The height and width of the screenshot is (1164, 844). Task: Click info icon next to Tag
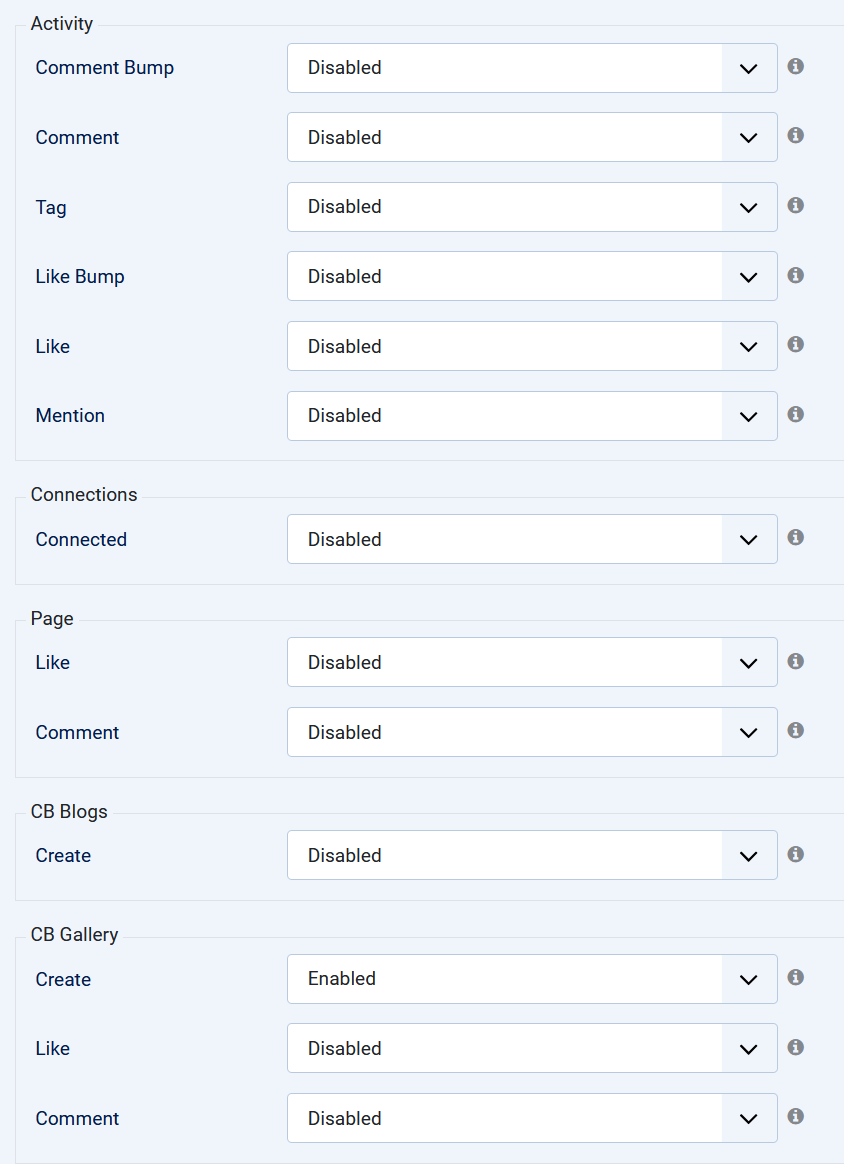(x=796, y=205)
